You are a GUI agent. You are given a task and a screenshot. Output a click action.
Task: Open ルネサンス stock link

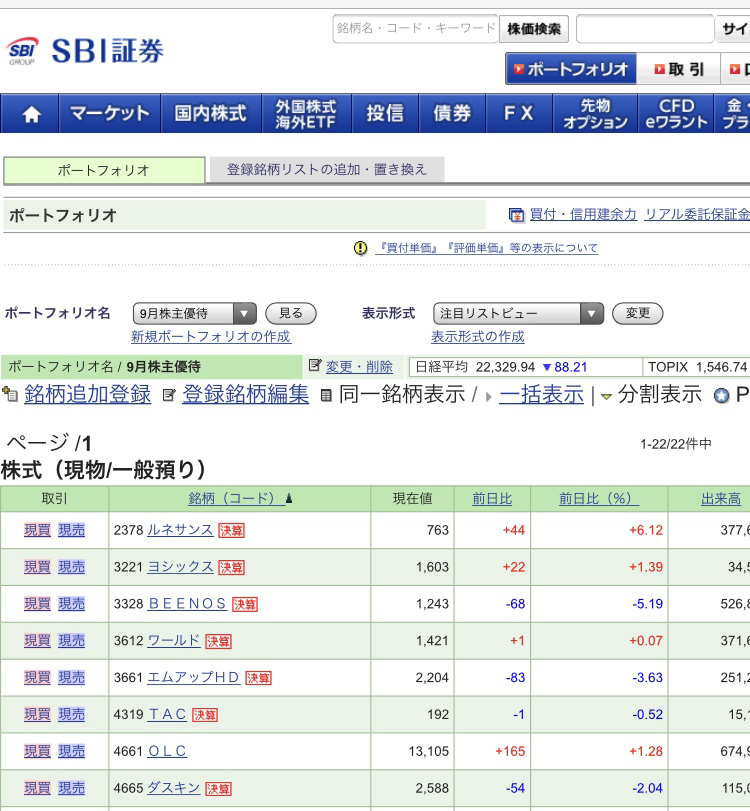pyautogui.click(x=180, y=530)
